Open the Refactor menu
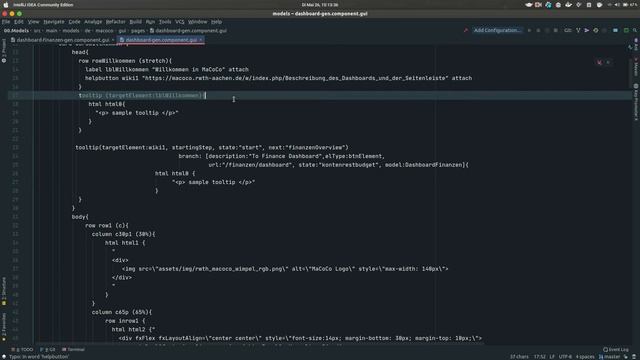This screenshot has height=360, width=640. [116, 22]
